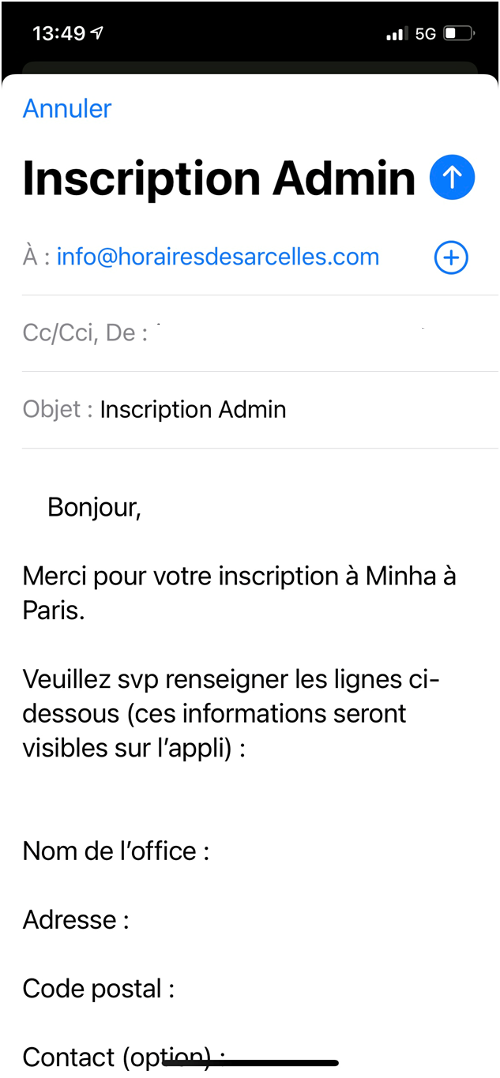
Task: Select recipient info@horairesdesarcelles.com
Action: click(x=218, y=257)
